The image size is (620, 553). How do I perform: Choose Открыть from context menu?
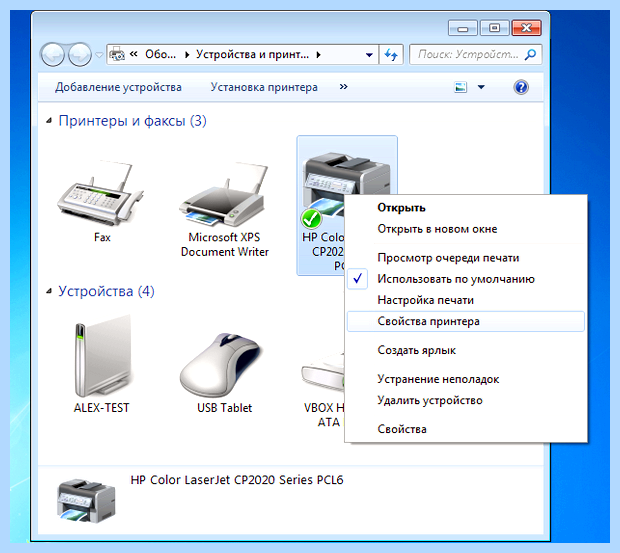coord(466,208)
